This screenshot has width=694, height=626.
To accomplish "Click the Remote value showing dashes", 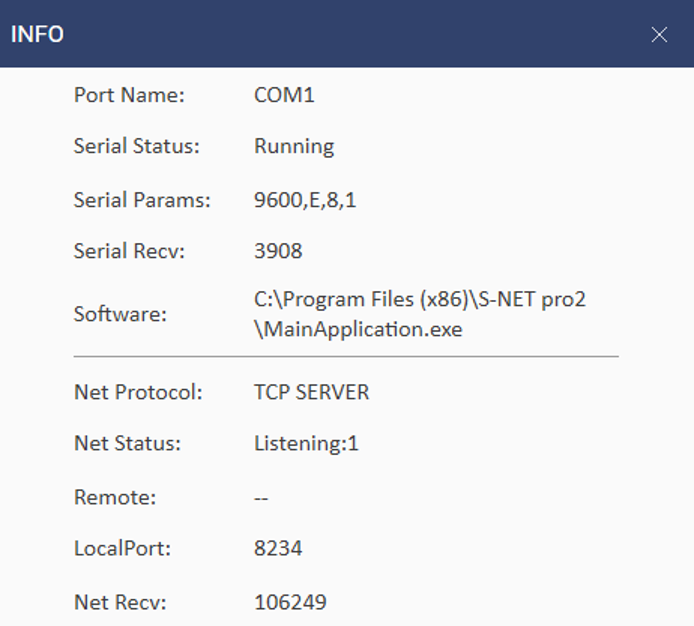I will [261, 498].
